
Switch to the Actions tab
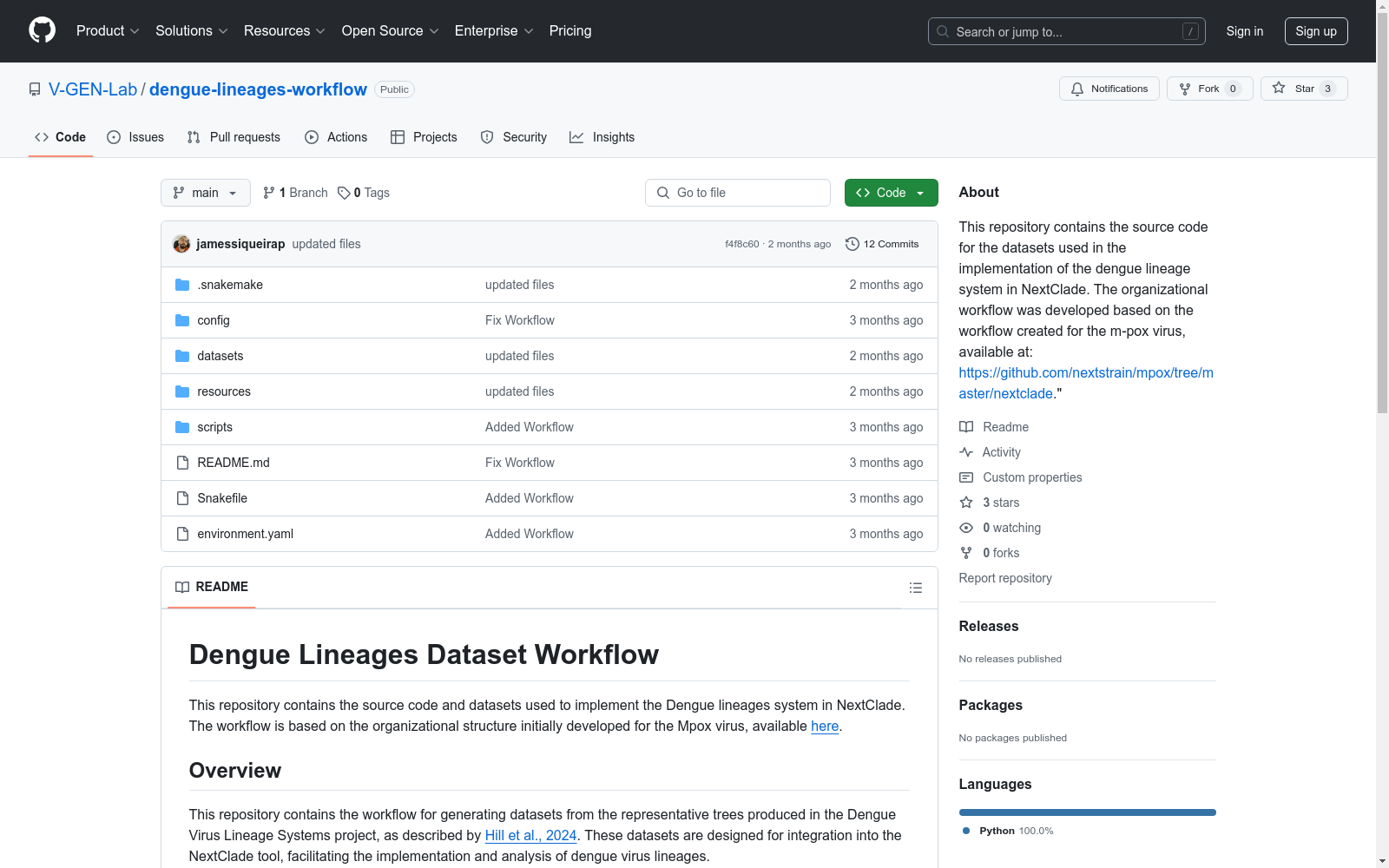pos(336,137)
